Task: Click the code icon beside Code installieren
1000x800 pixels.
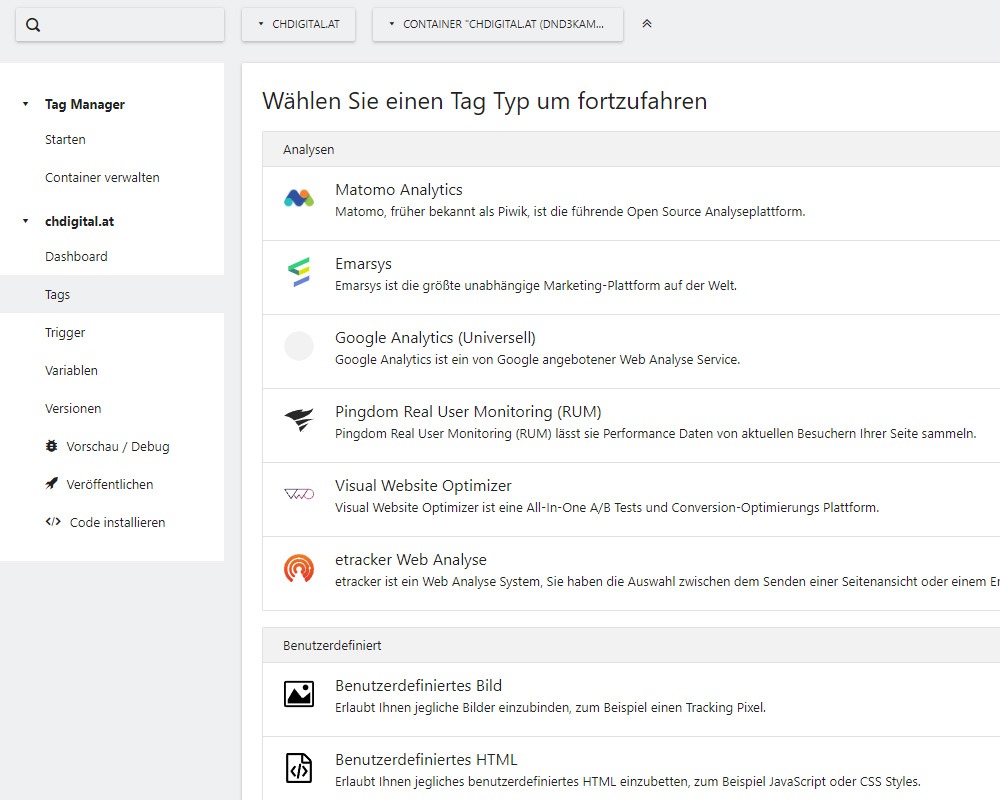Action: click(x=53, y=522)
